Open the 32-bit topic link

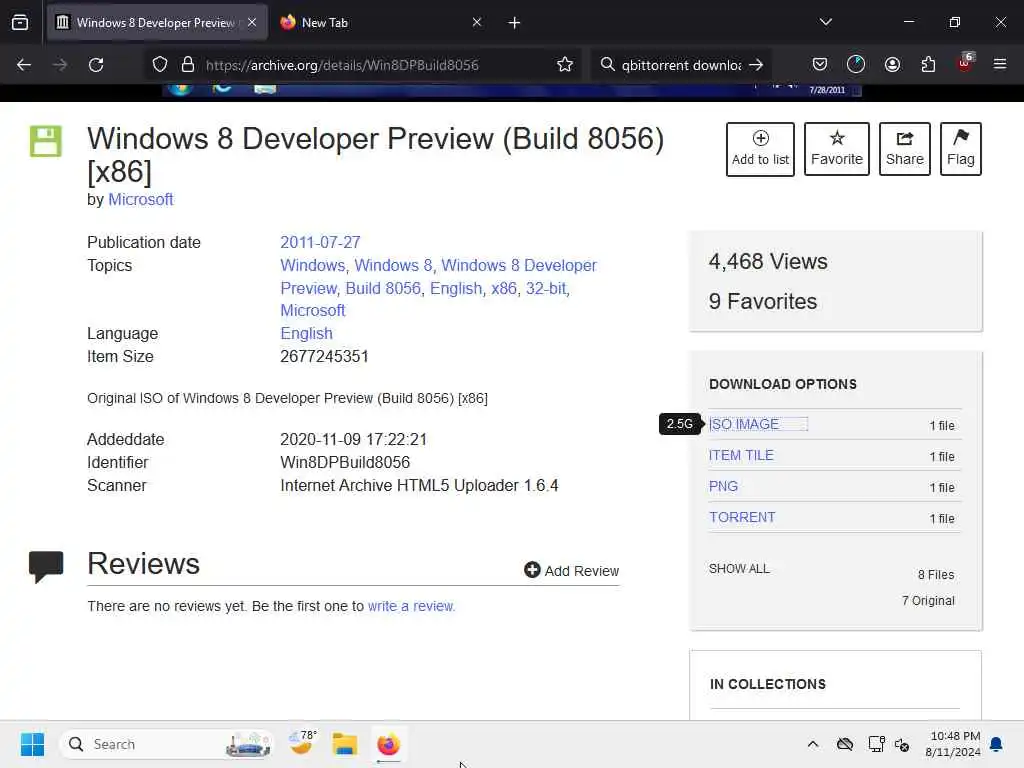[546, 288]
